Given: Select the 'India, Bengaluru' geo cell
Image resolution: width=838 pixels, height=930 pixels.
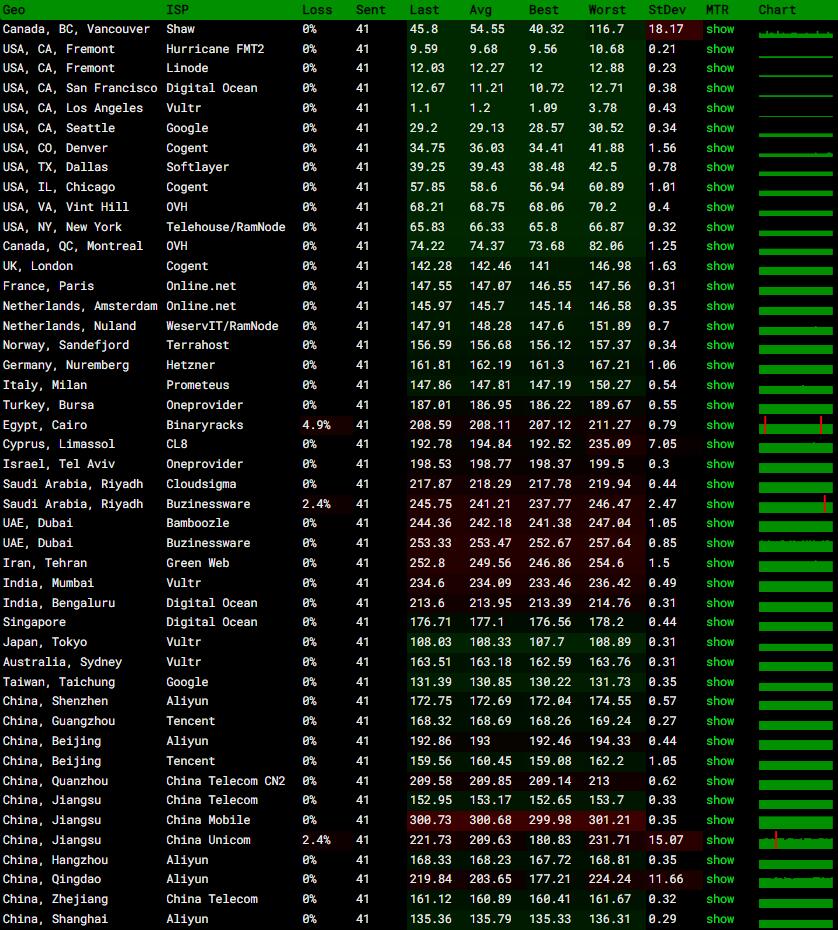Looking at the screenshot, I should (x=59, y=603).
